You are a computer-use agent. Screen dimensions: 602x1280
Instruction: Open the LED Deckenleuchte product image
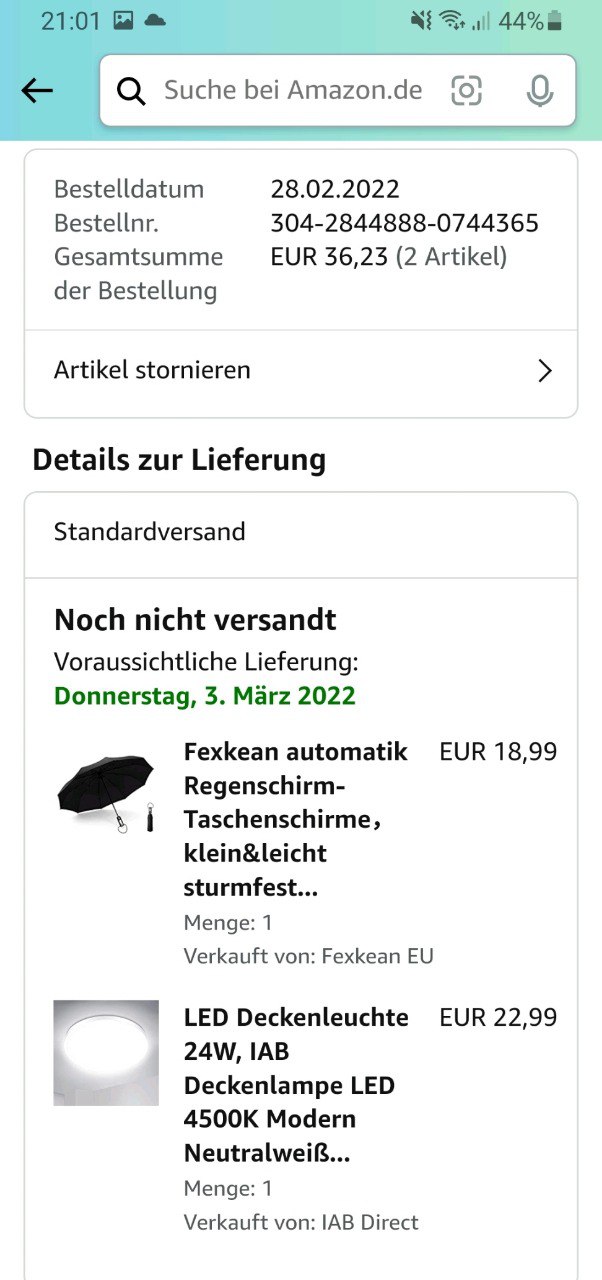click(x=105, y=1052)
